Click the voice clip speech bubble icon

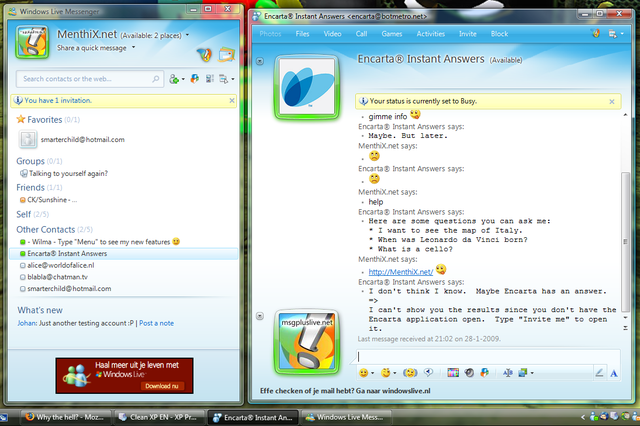(429, 372)
